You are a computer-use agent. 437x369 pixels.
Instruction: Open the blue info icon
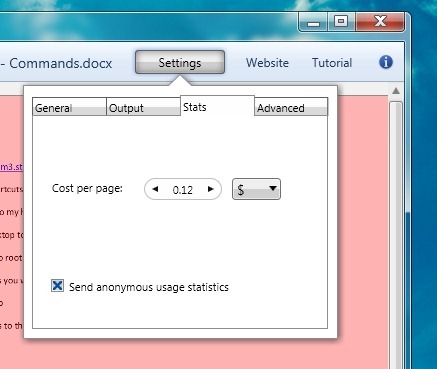tap(386, 62)
